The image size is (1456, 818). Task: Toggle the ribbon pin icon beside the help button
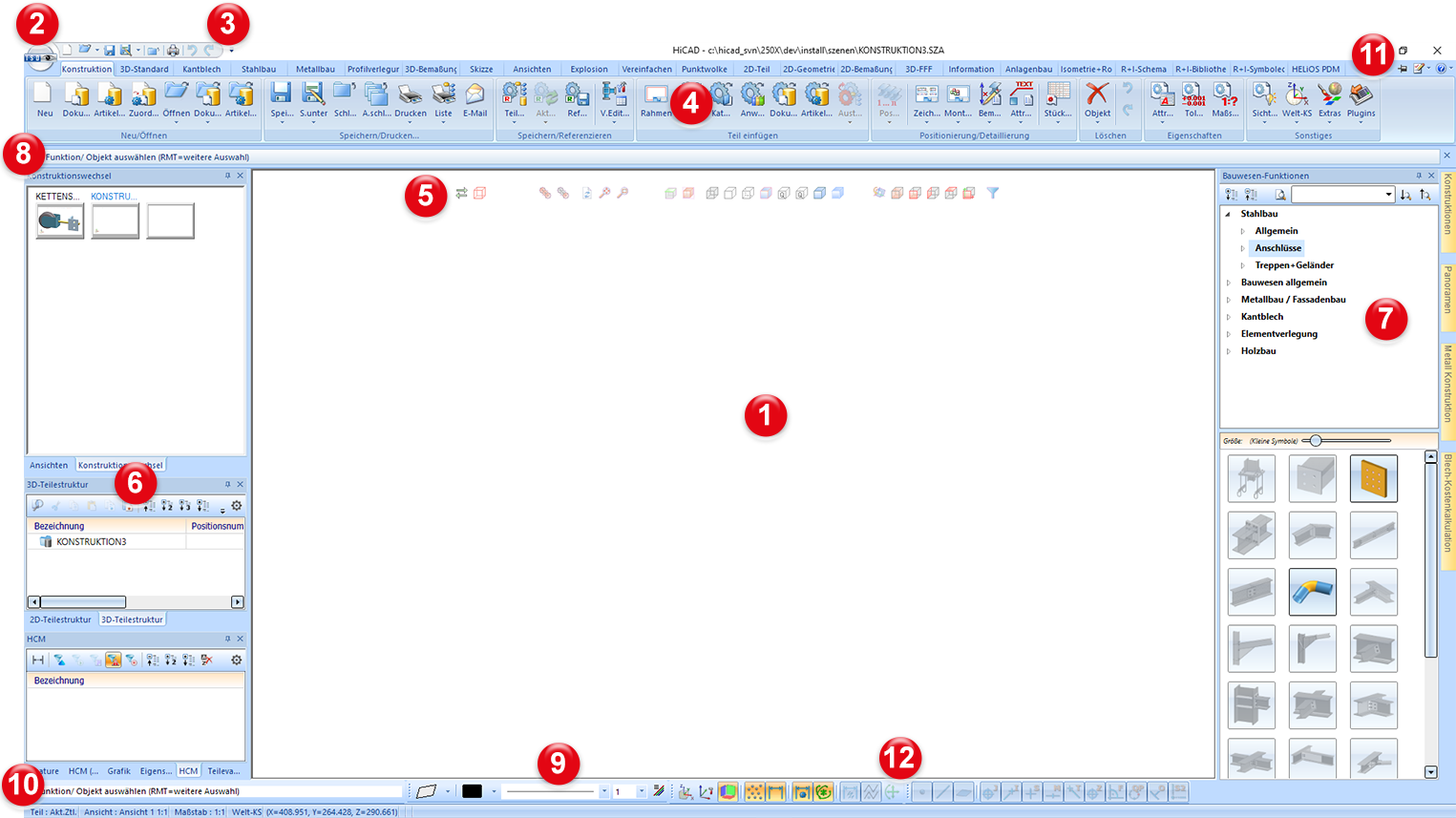tap(1403, 69)
